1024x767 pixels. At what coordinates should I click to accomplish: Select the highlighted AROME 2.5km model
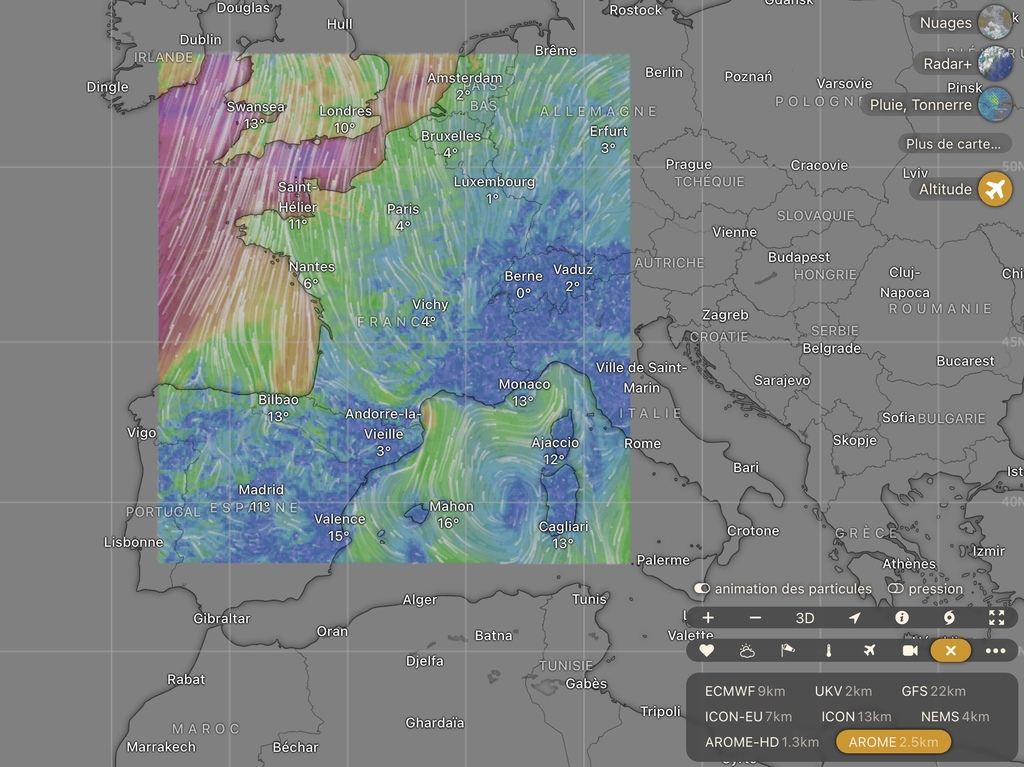[x=893, y=742]
